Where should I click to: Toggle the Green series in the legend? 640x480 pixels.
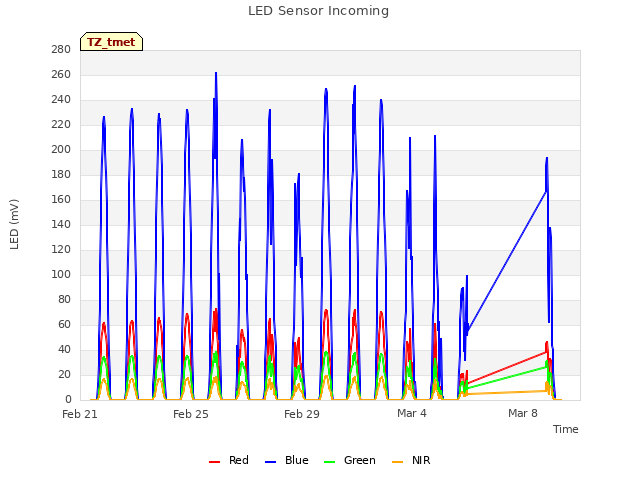(349, 460)
